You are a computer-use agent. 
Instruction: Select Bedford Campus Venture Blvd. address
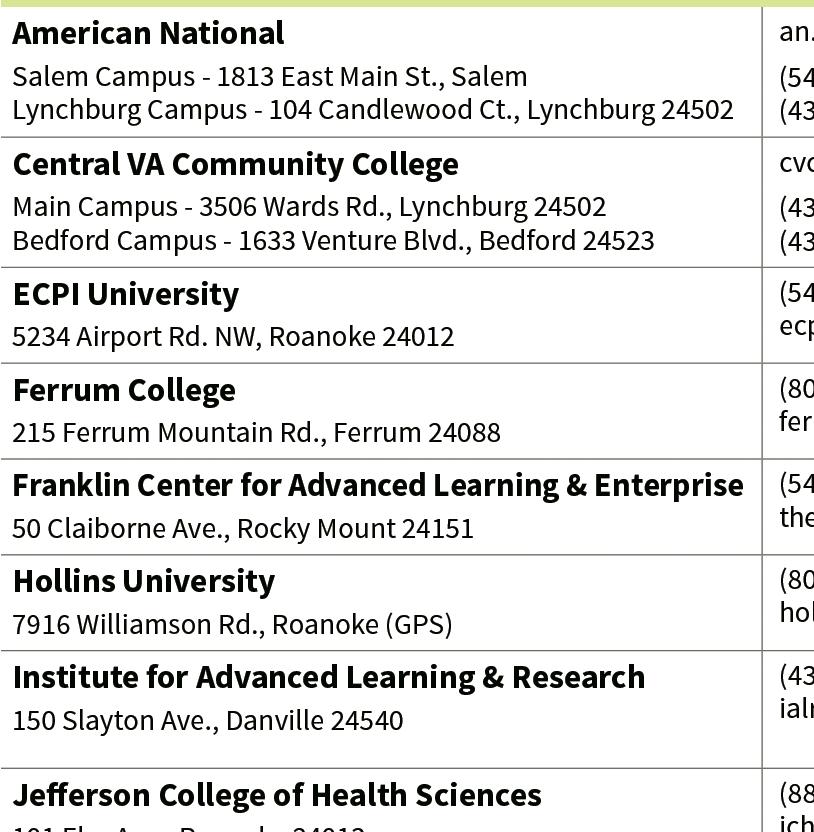tap(333, 241)
